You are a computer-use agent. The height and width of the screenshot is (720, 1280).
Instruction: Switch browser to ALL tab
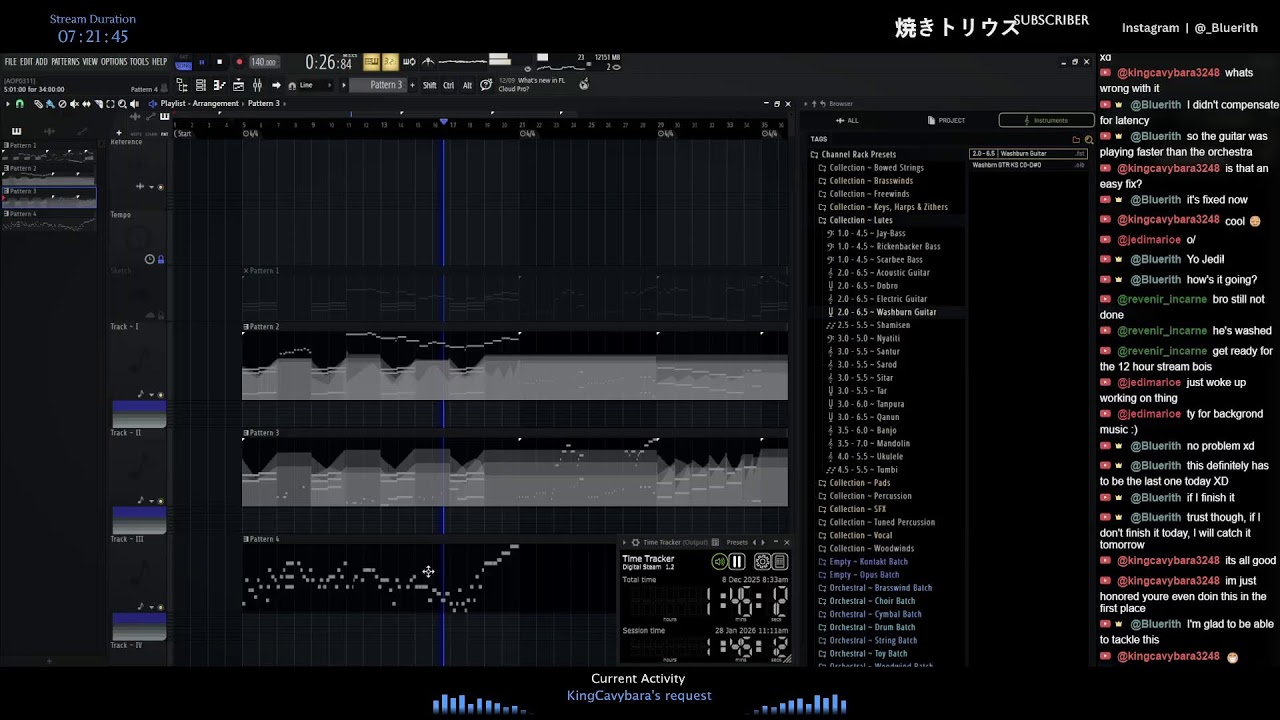point(848,120)
